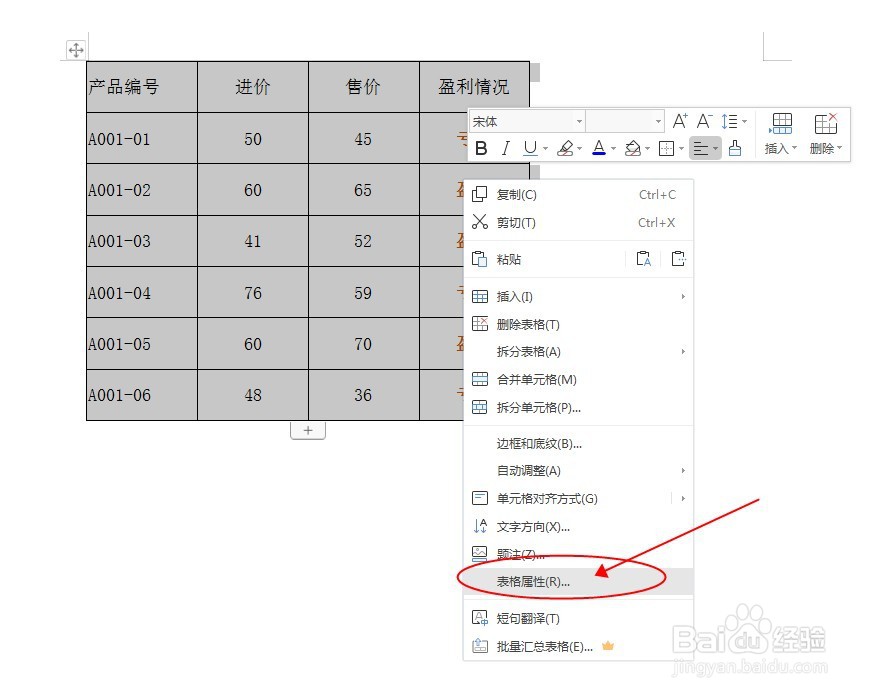
Task: Click the borders icon in mini toolbar
Action: click(666, 149)
